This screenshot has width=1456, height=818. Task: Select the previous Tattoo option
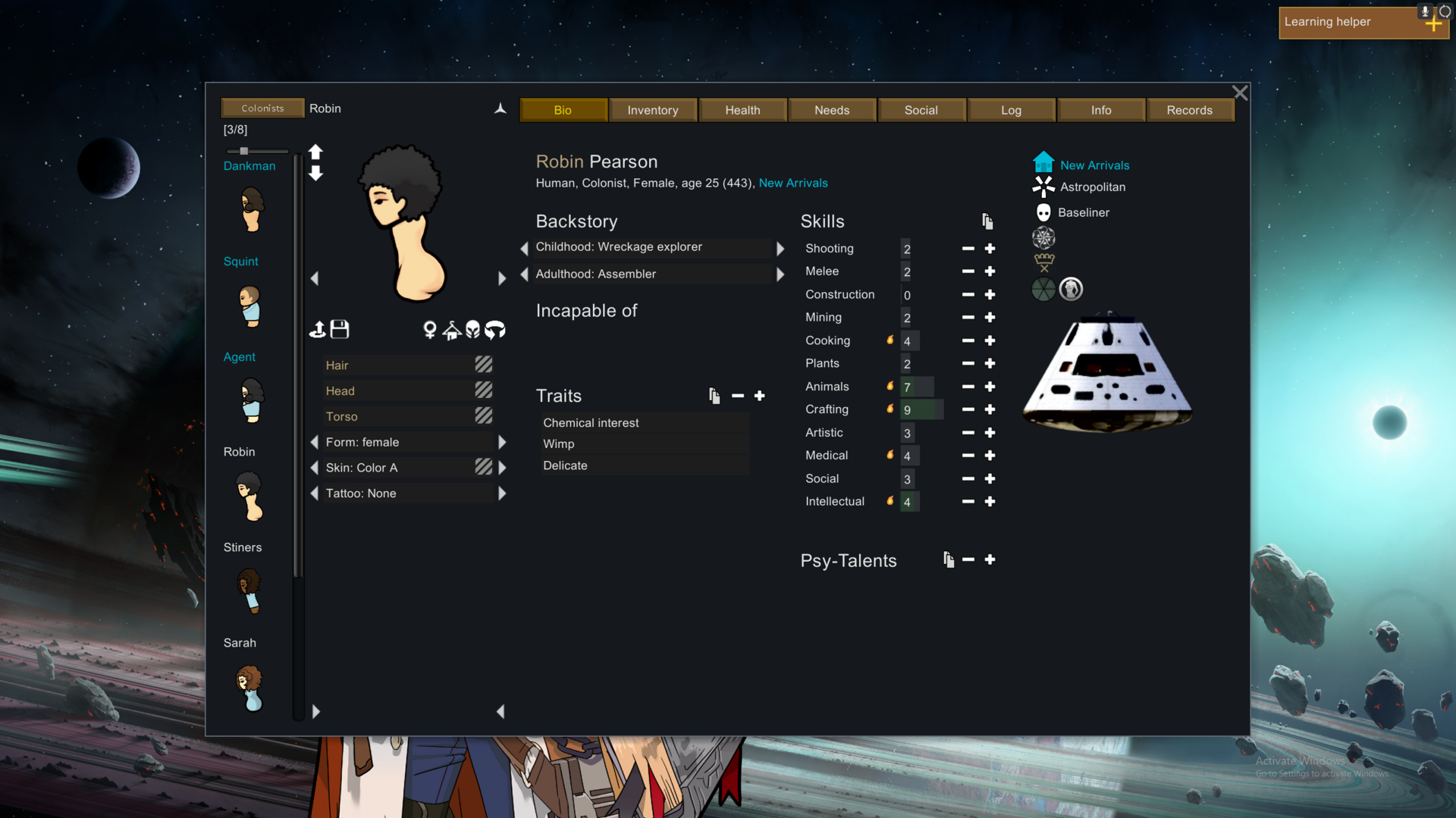click(x=315, y=494)
